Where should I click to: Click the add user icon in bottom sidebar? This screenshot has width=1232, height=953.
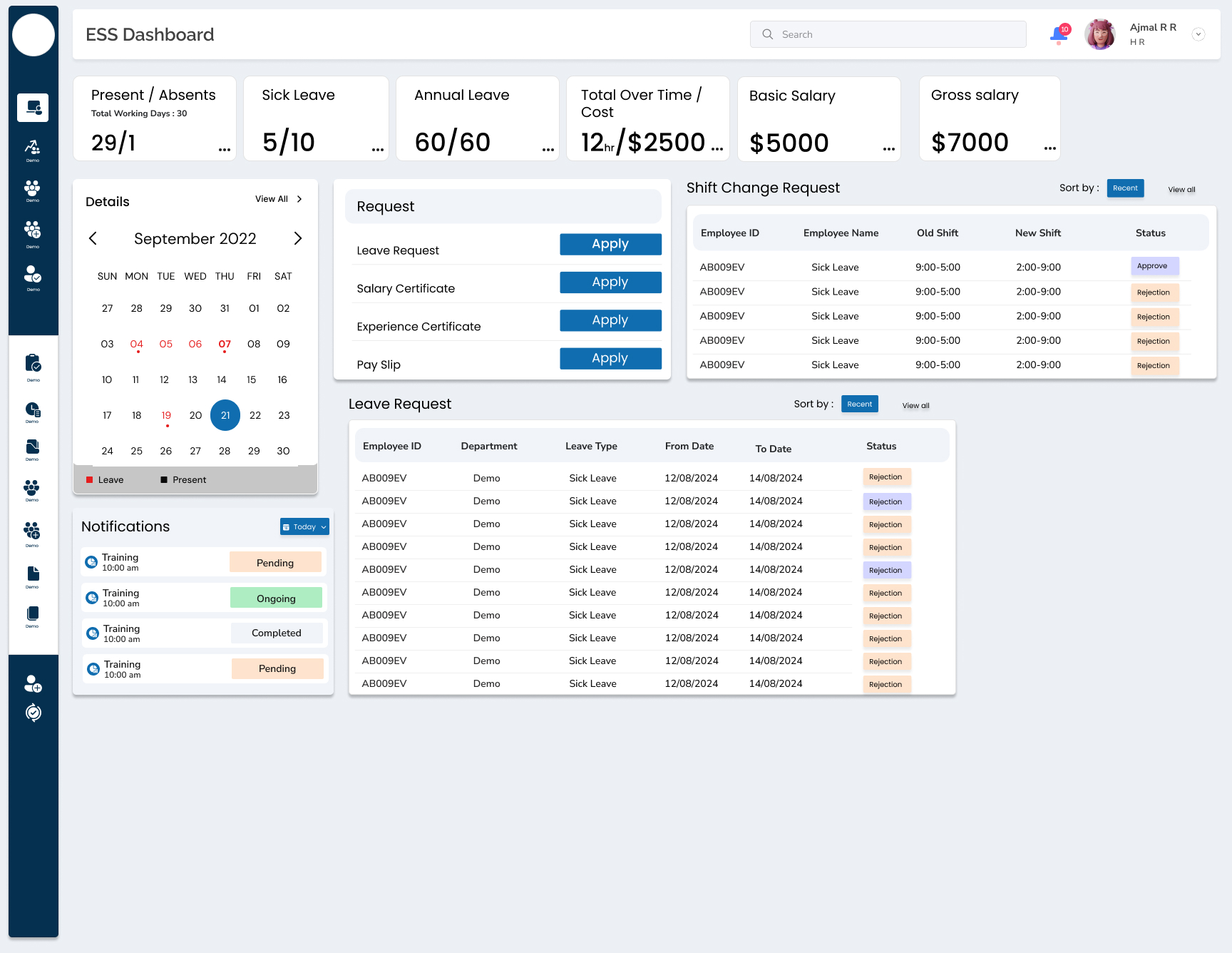(x=33, y=684)
